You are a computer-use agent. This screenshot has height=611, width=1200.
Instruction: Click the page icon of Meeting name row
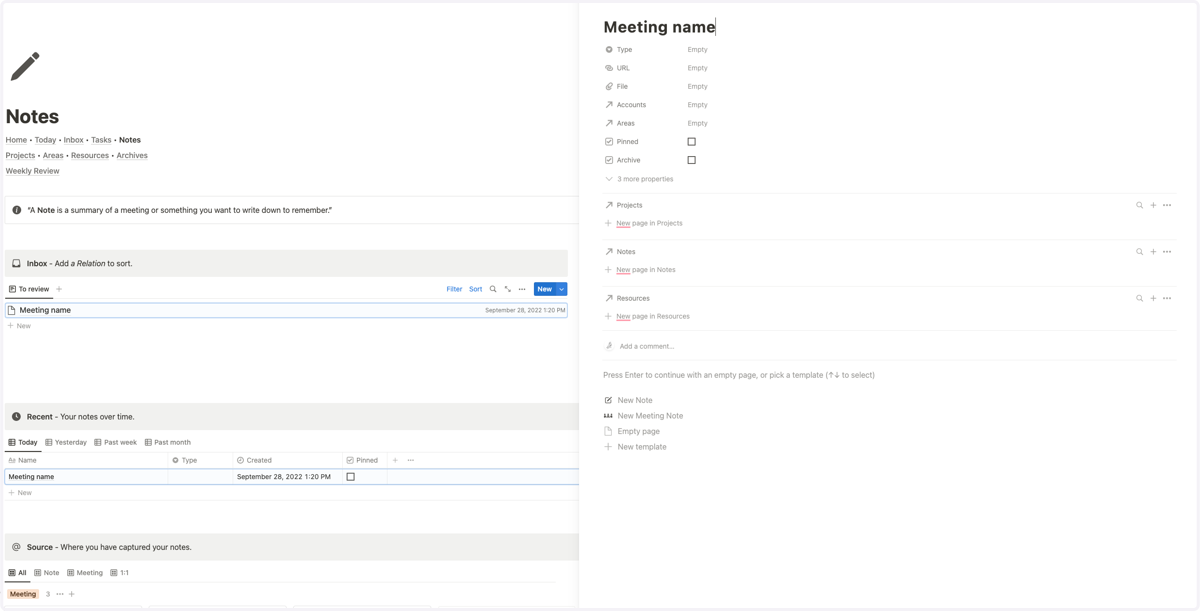click(11, 310)
